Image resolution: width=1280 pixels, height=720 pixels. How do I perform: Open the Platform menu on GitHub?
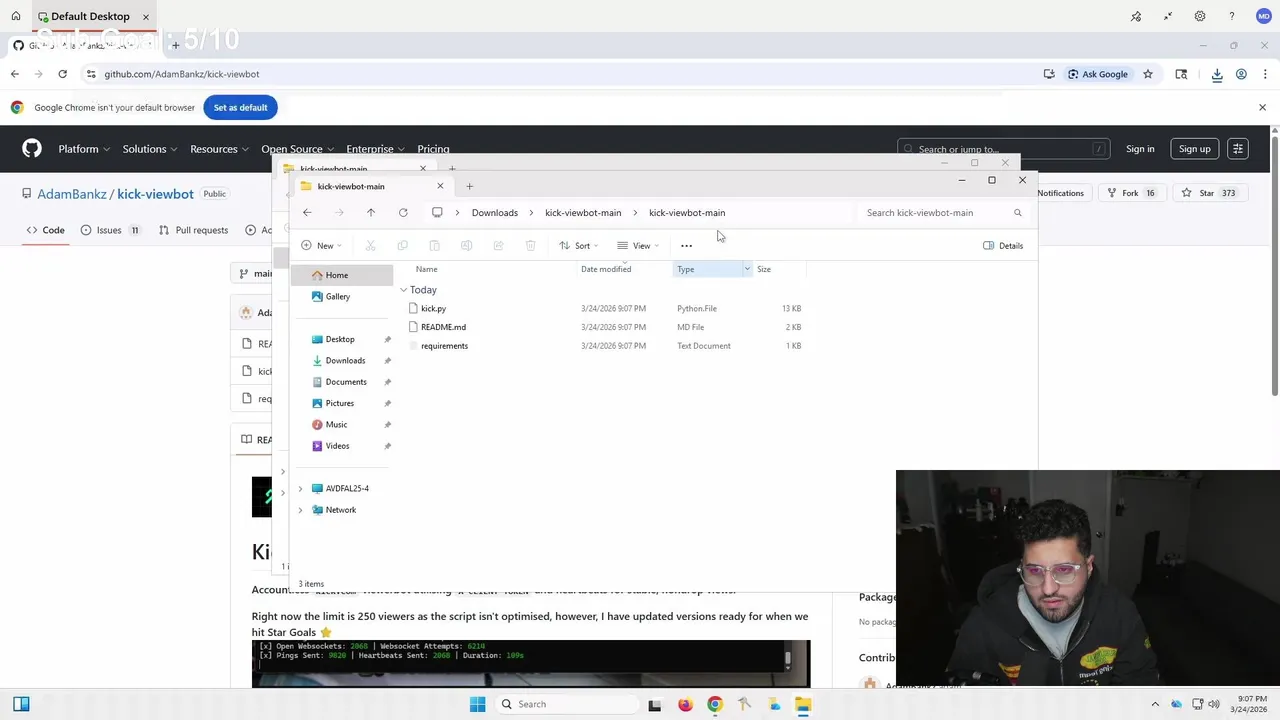pyautogui.click(x=83, y=149)
